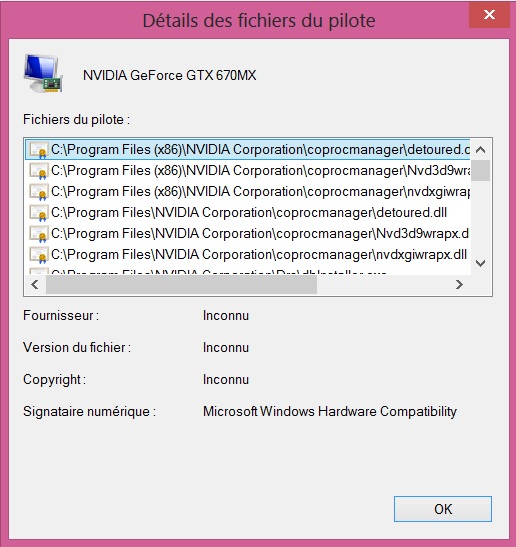Confirm with the OK button
The height and width of the screenshot is (547, 516).
point(443,509)
